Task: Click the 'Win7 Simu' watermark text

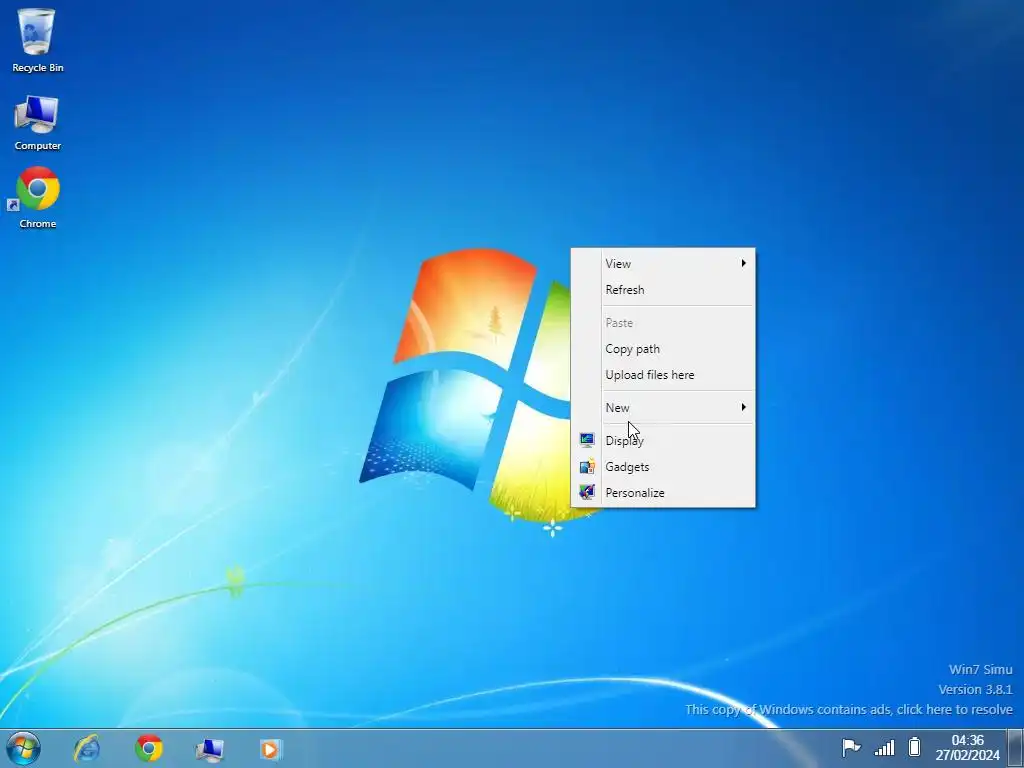Action: point(980,669)
